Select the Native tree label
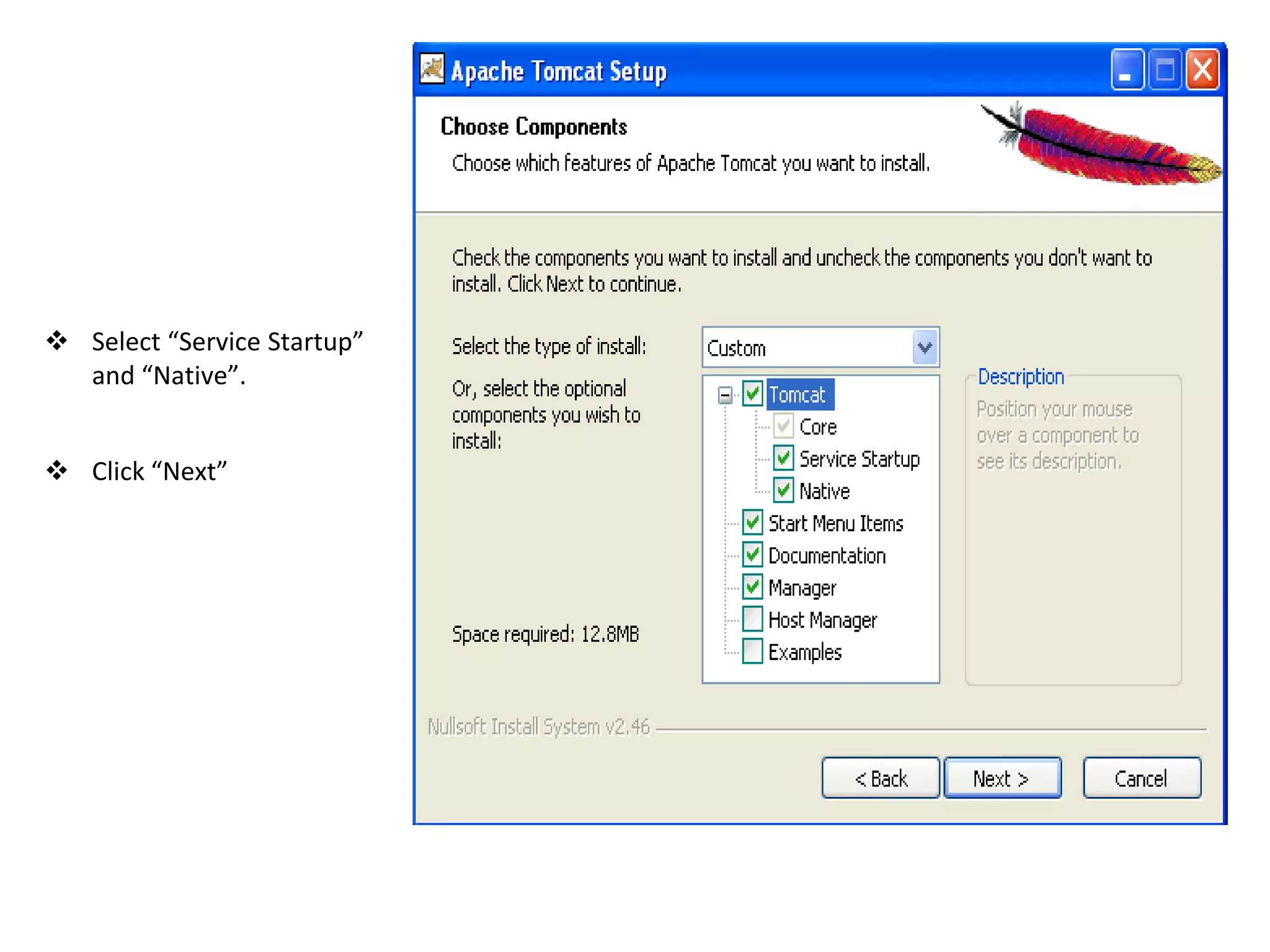Screen dimensions: 1270x952 click(824, 491)
